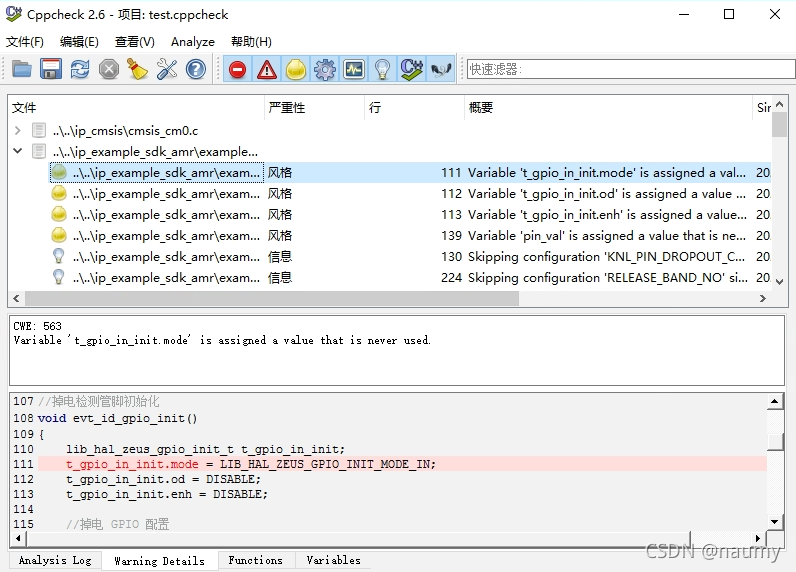Click light bulb icon on line 130 row
The height and width of the screenshot is (572, 796).
coord(59,256)
